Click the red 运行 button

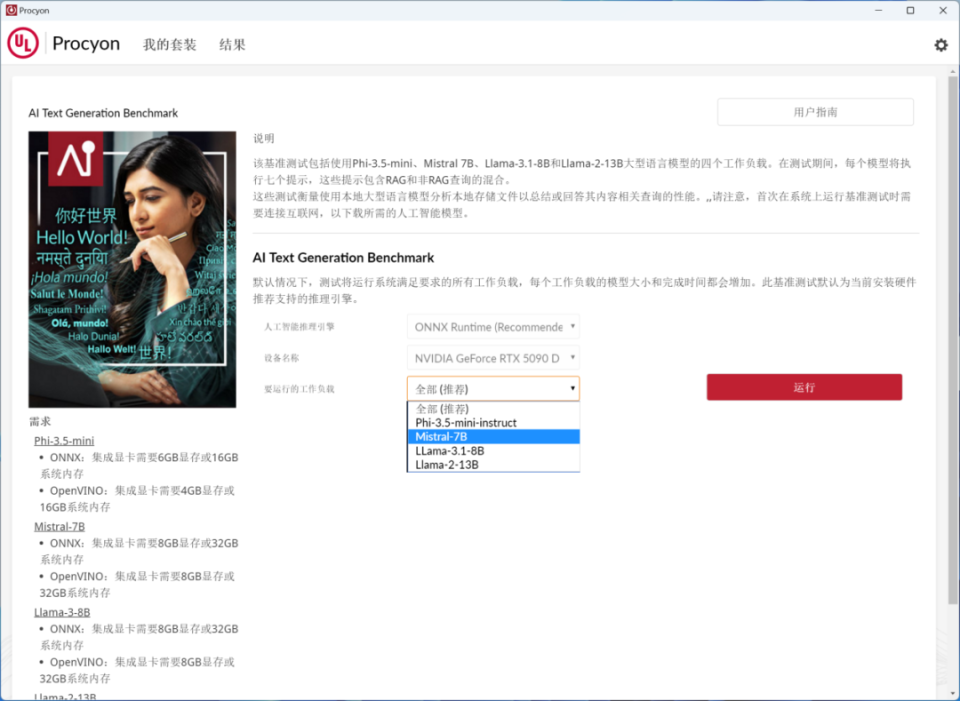804,388
